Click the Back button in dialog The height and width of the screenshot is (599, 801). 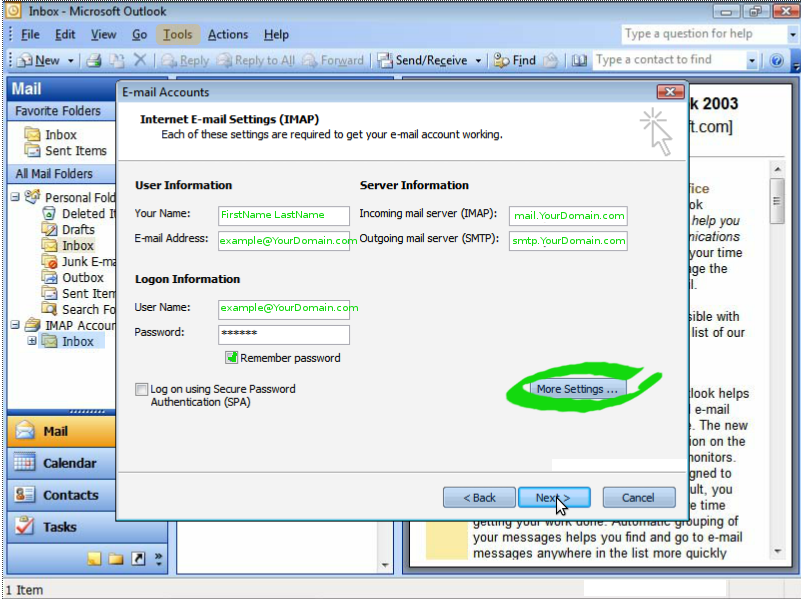click(x=479, y=497)
